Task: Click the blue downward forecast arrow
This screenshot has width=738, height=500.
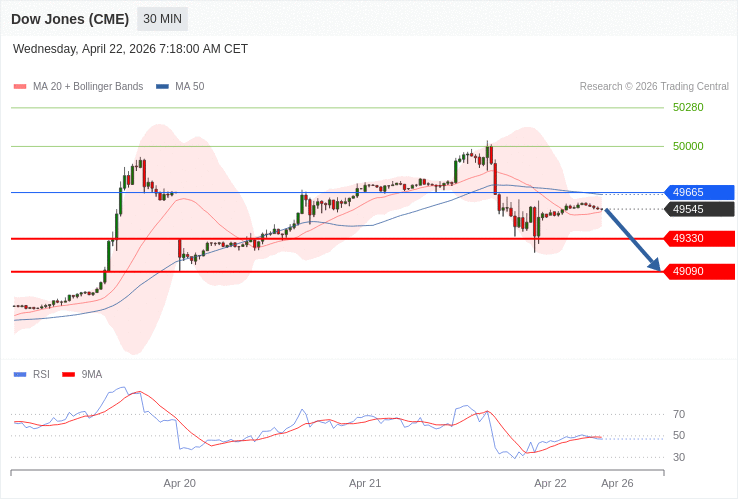Action: 633,240
